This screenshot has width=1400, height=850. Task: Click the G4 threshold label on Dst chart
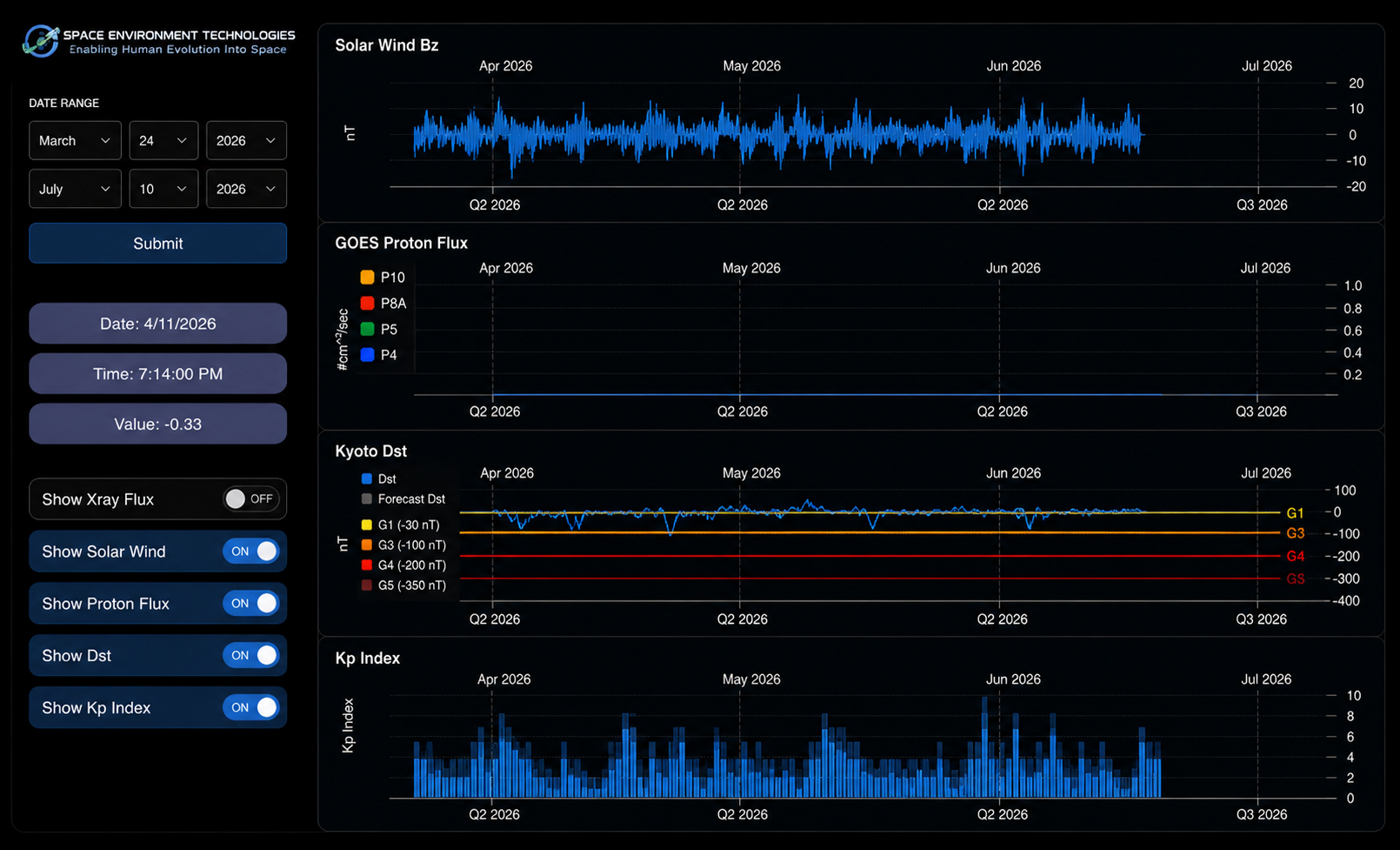pos(1295,556)
